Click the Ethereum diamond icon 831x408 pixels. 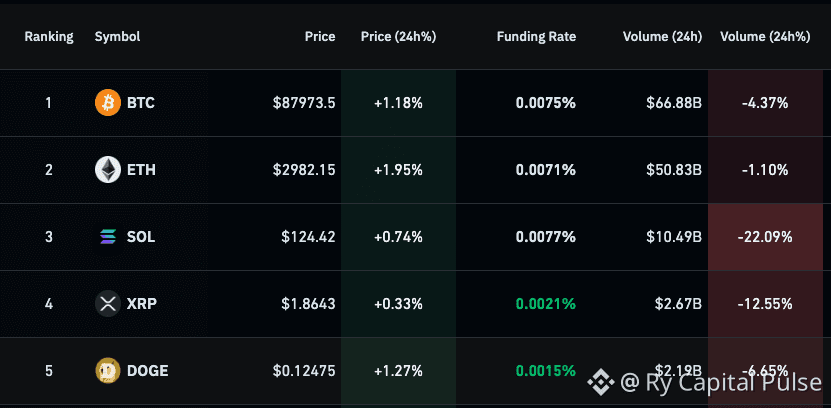108,170
